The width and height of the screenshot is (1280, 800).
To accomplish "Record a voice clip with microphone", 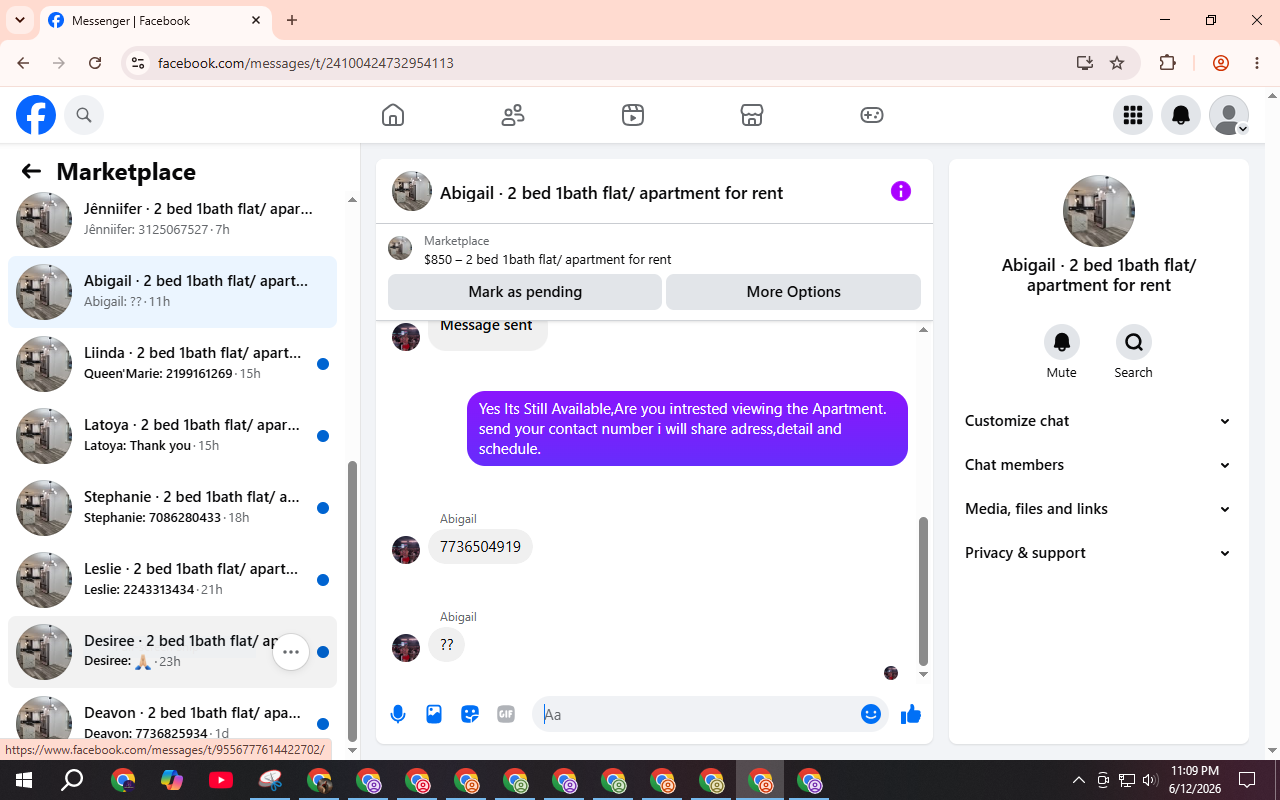I will (398, 714).
